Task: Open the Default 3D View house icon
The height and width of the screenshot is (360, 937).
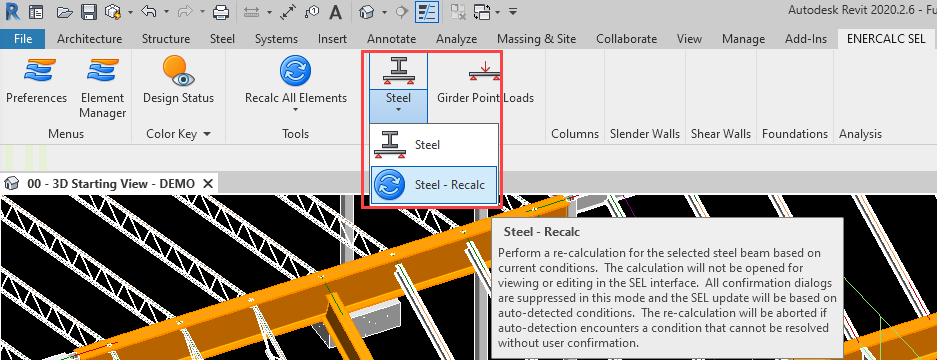Action: pyautogui.click(x=366, y=11)
